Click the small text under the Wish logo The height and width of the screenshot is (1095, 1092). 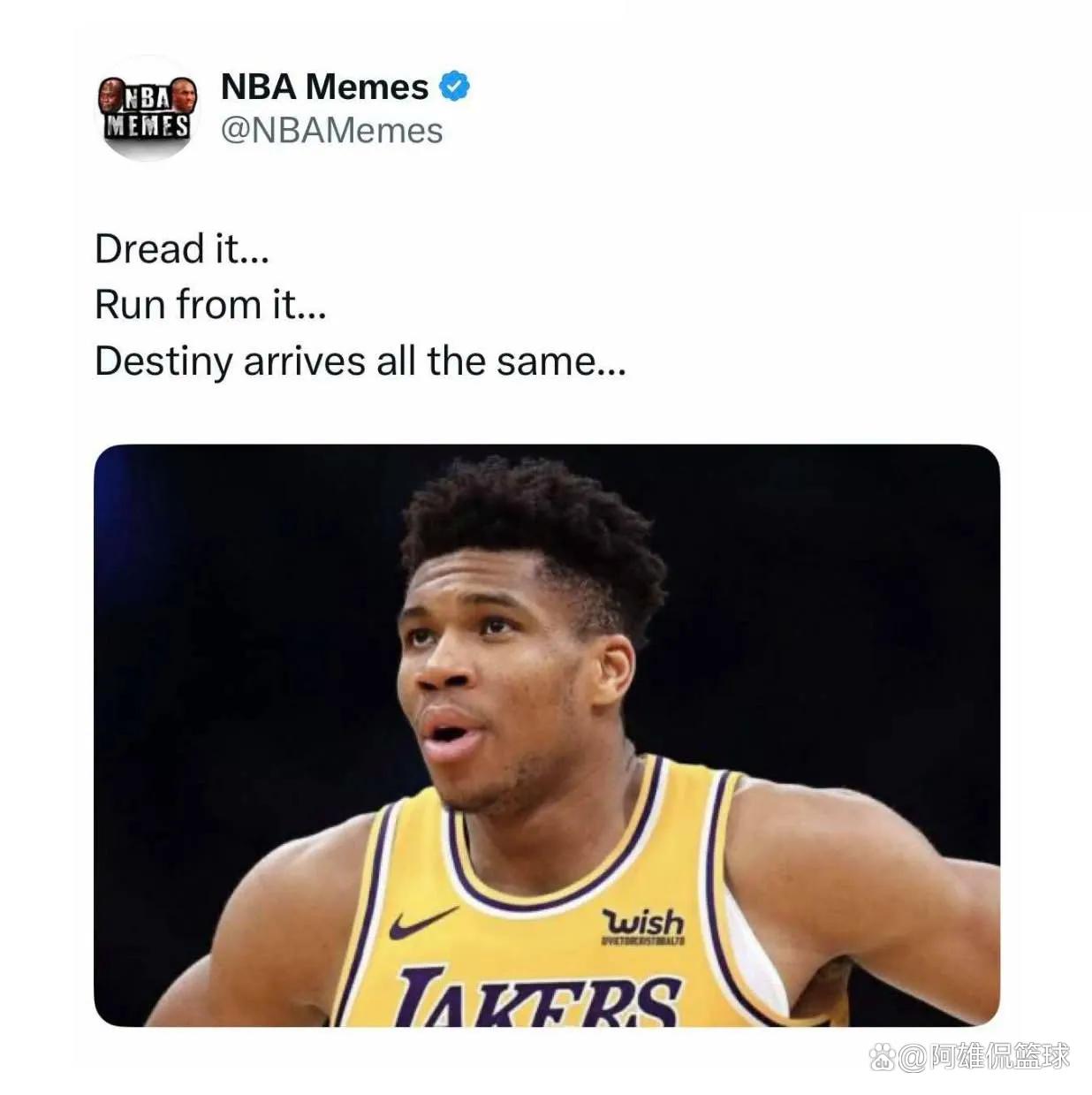(643, 942)
